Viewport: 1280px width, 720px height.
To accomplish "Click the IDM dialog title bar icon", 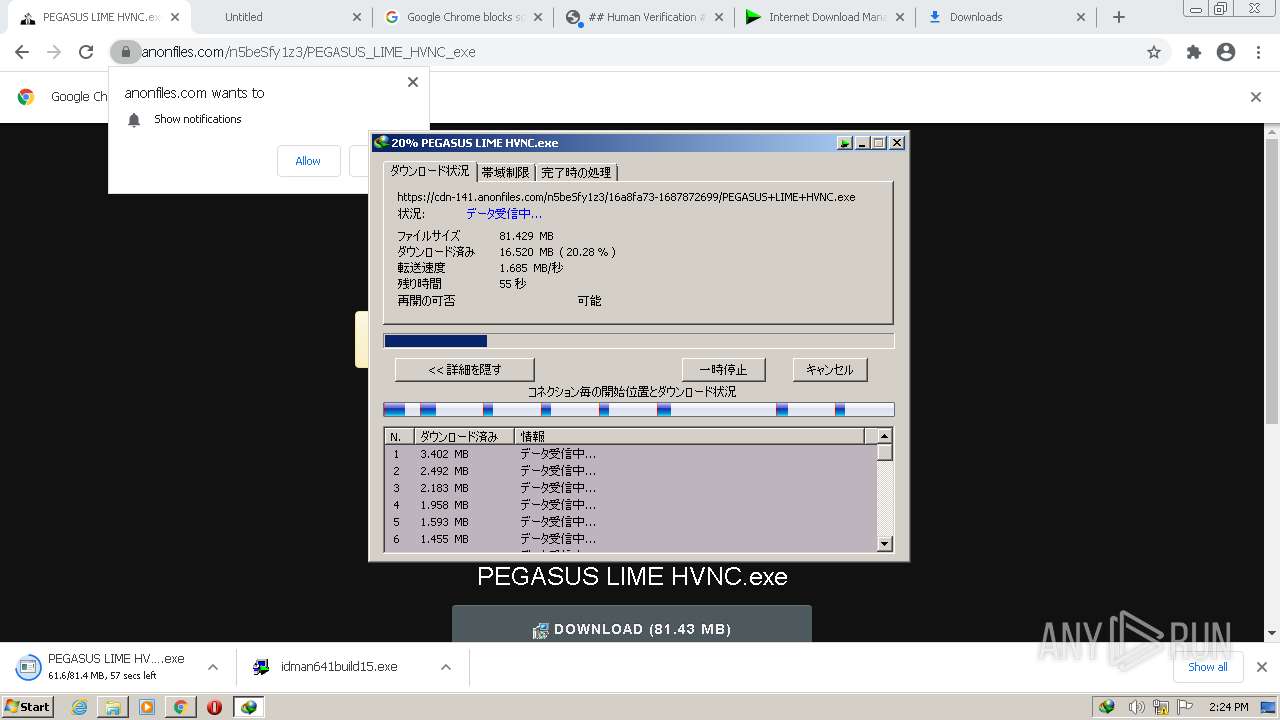I will [x=381, y=143].
